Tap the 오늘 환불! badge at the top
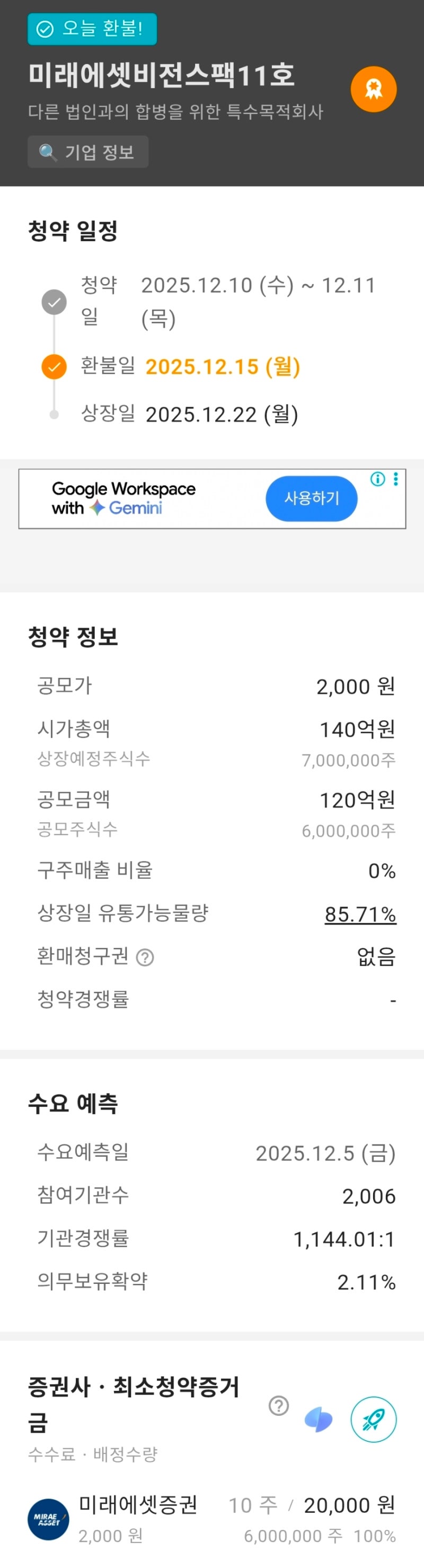Image resolution: width=424 pixels, height=1568 pixels. [92, 29]
